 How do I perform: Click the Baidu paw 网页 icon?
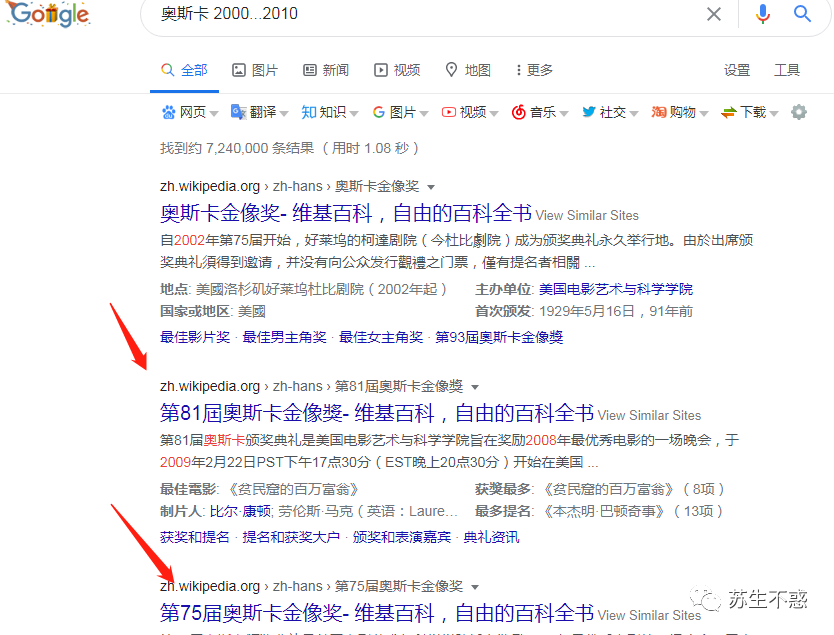(169, 112)
